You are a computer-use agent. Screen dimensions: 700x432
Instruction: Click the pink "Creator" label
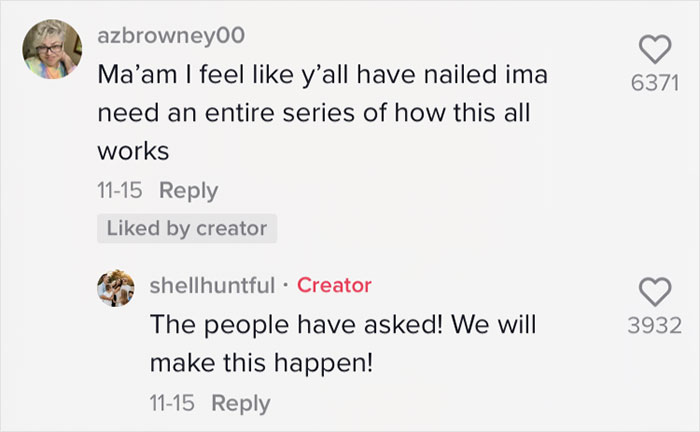tap(334, 286)
